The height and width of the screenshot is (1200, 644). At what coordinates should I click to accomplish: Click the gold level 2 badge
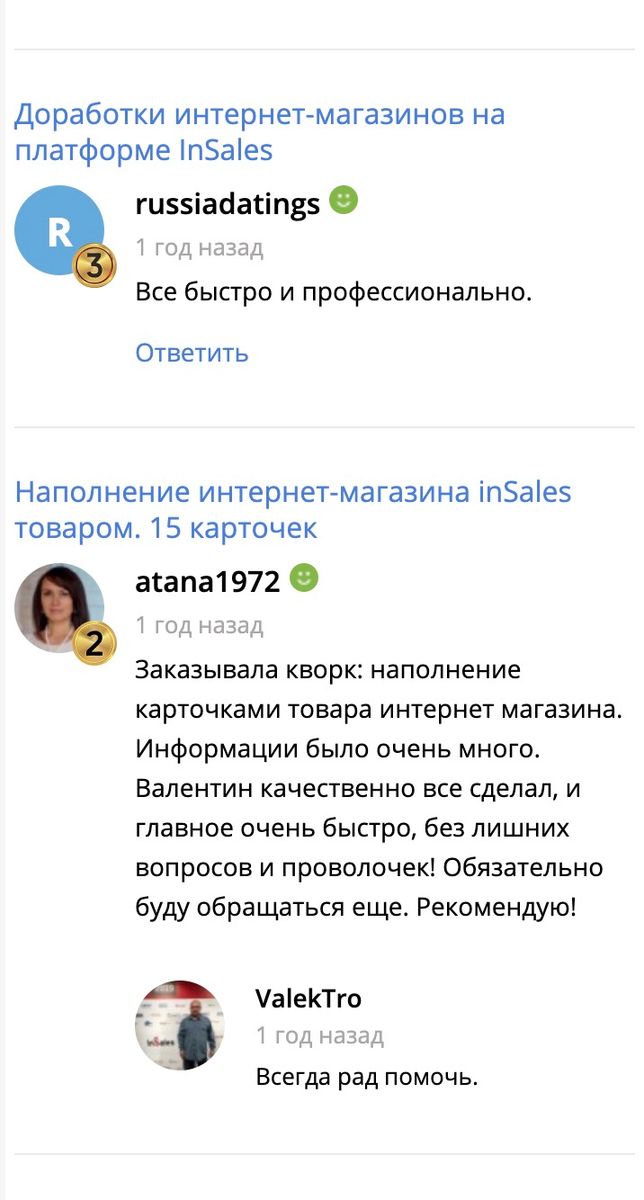click(x=95, y=644)
